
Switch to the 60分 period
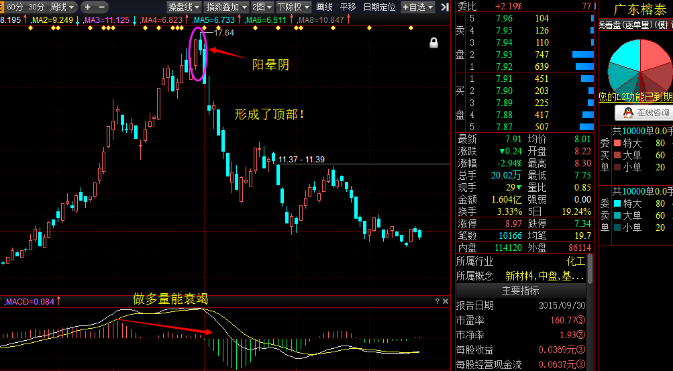tap(15, 6)
